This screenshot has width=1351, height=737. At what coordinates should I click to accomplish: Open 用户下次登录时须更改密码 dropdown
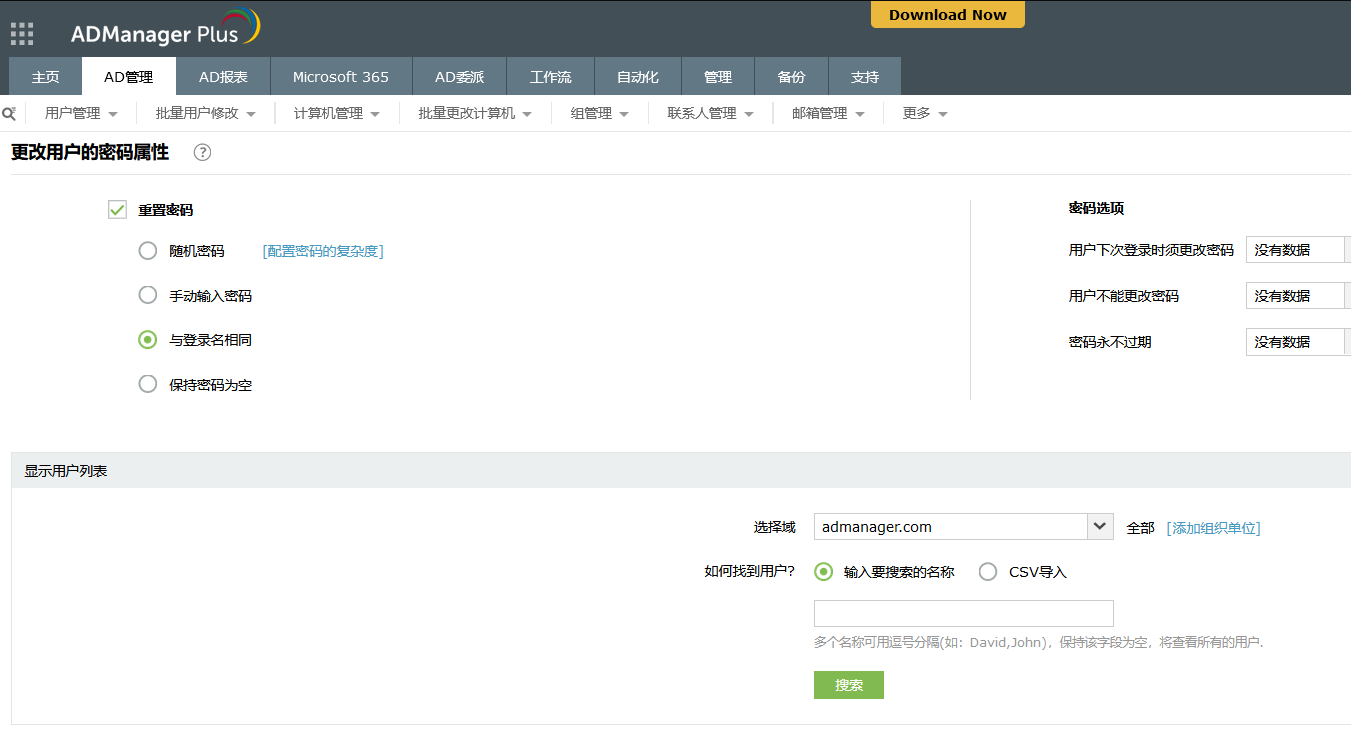point(1297,250)
